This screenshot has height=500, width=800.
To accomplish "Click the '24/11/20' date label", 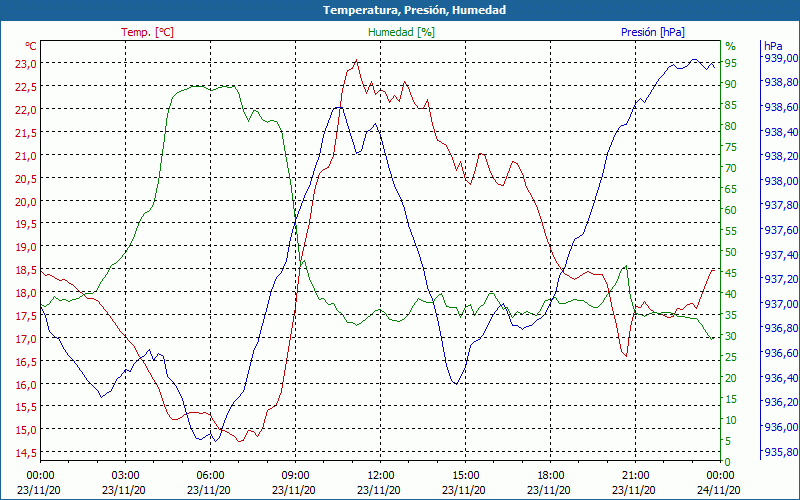I will pyautogui.click(x=719, y=491).
